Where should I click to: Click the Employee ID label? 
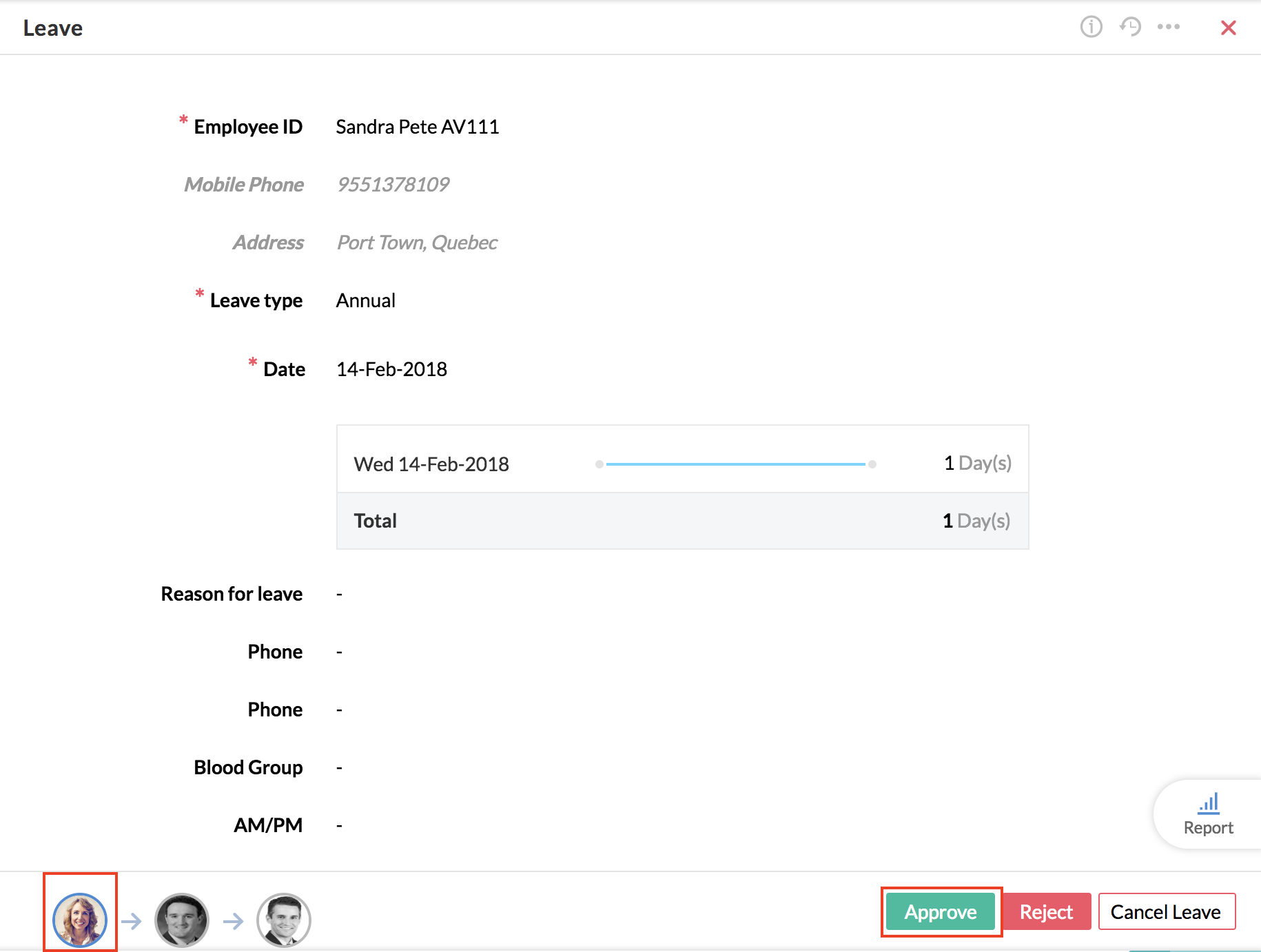[248, 127]
